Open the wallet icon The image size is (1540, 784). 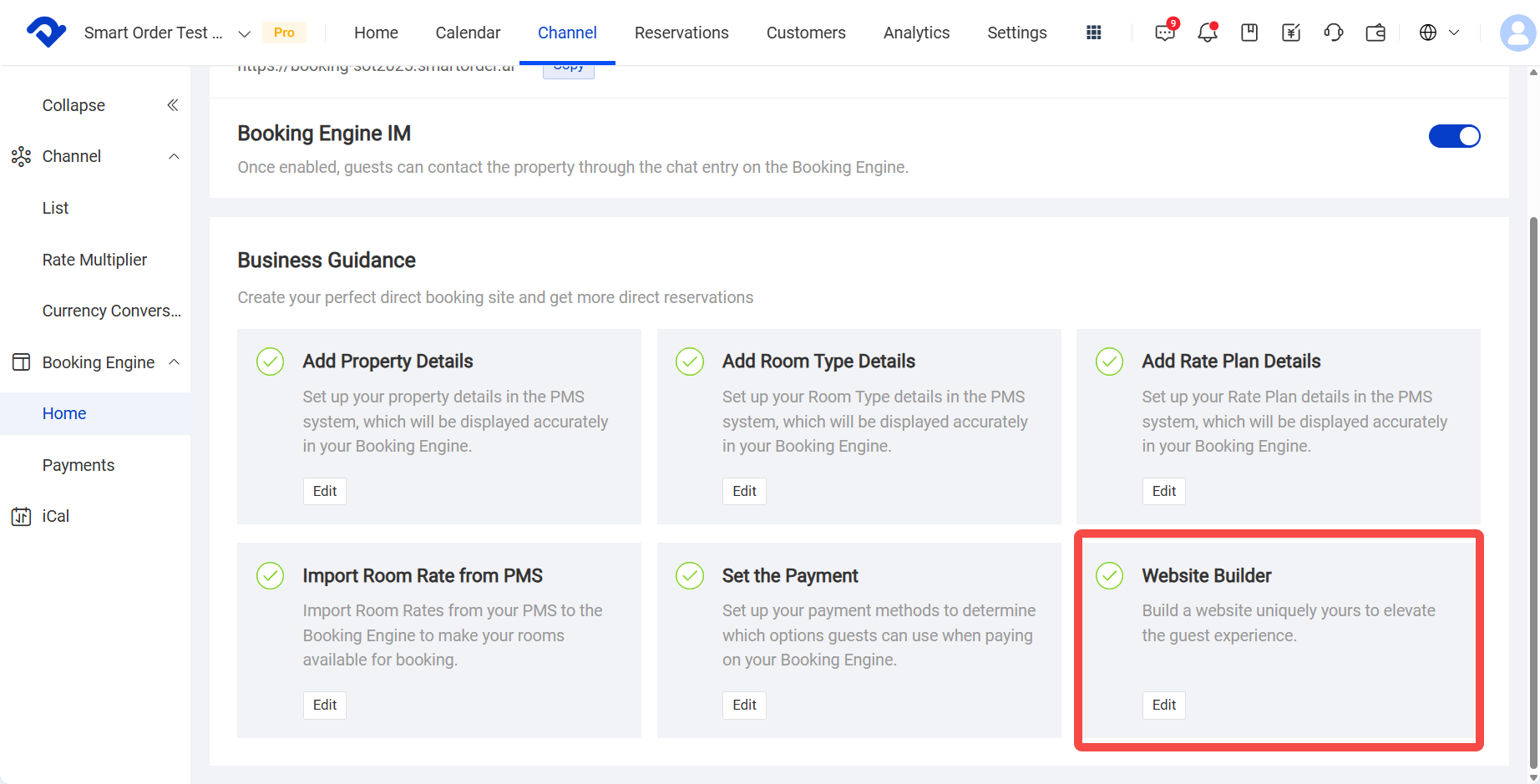(1375, 33)
